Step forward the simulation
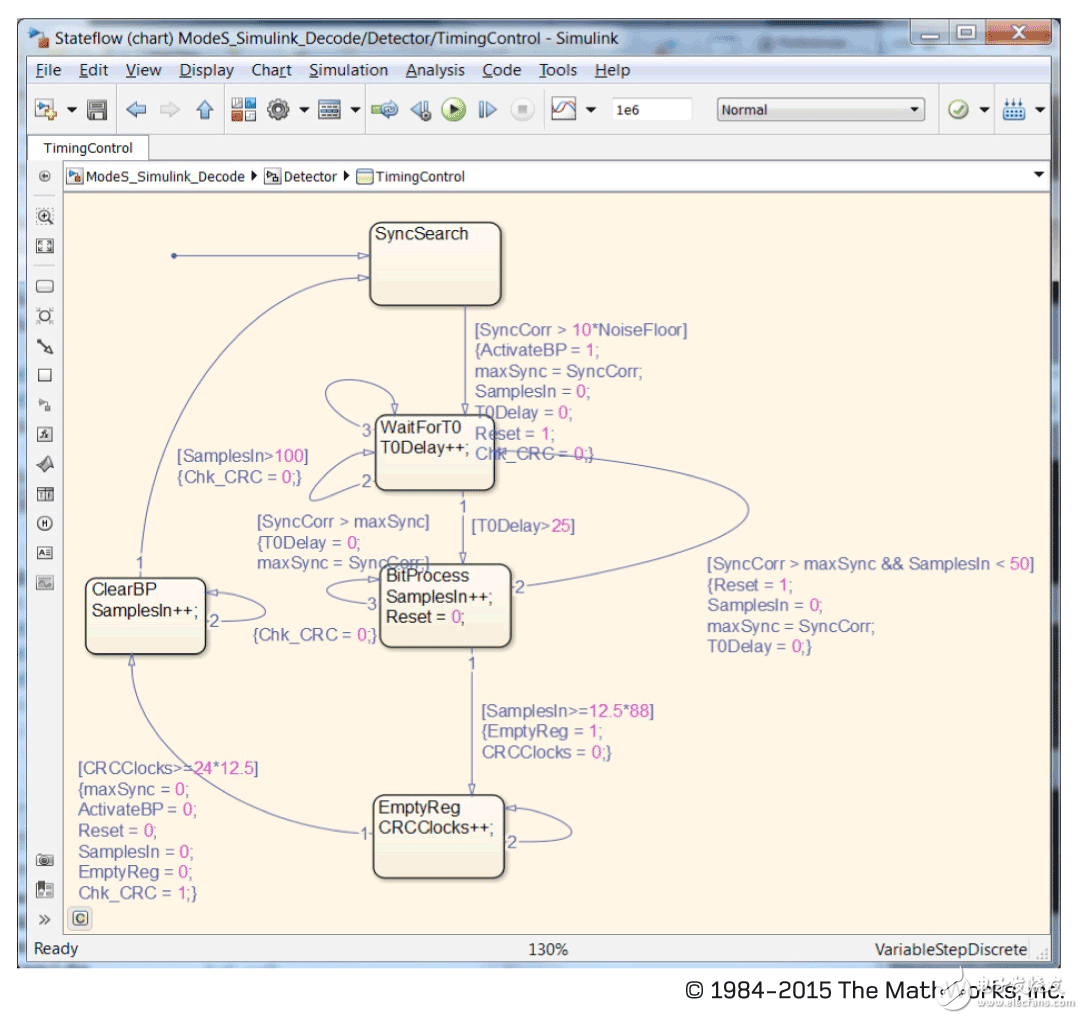Viewport: 1083px width, 1019px height. [x=487, y=110]
